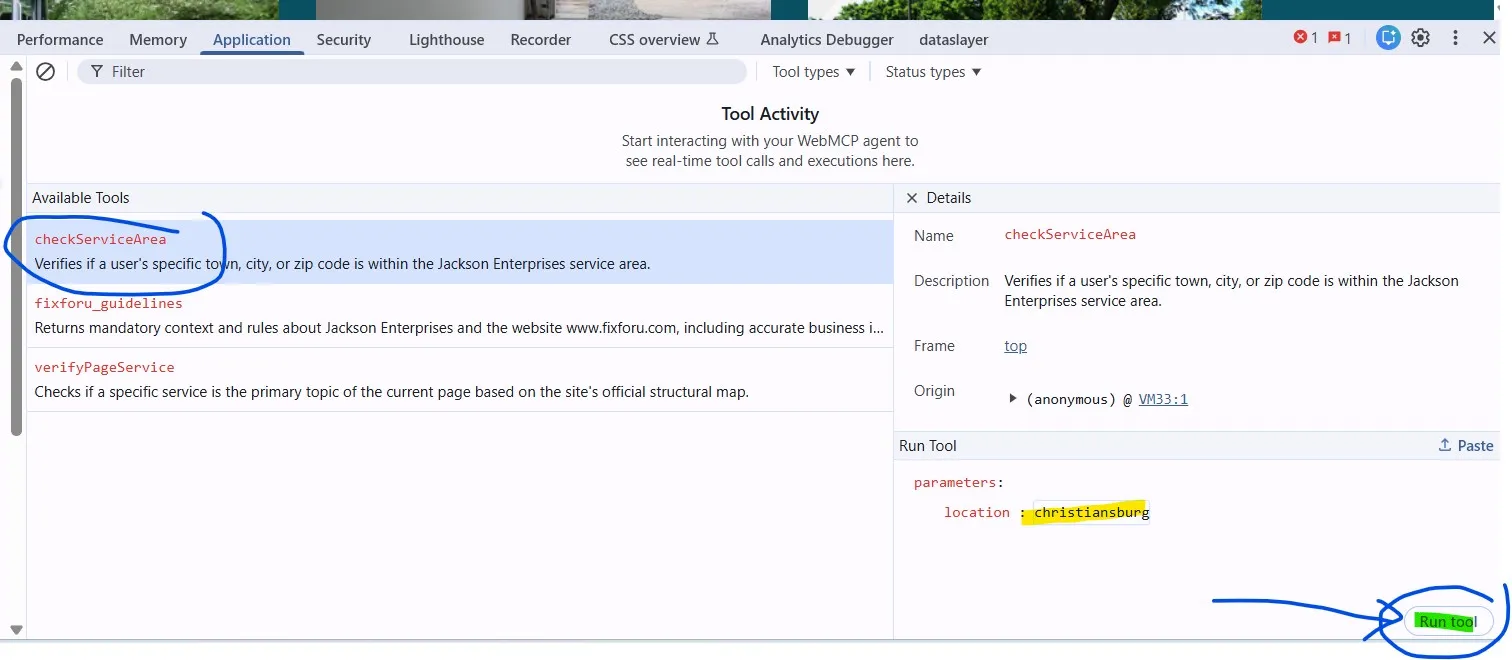Click the red issues flag counter

[x=1339, y=38]
